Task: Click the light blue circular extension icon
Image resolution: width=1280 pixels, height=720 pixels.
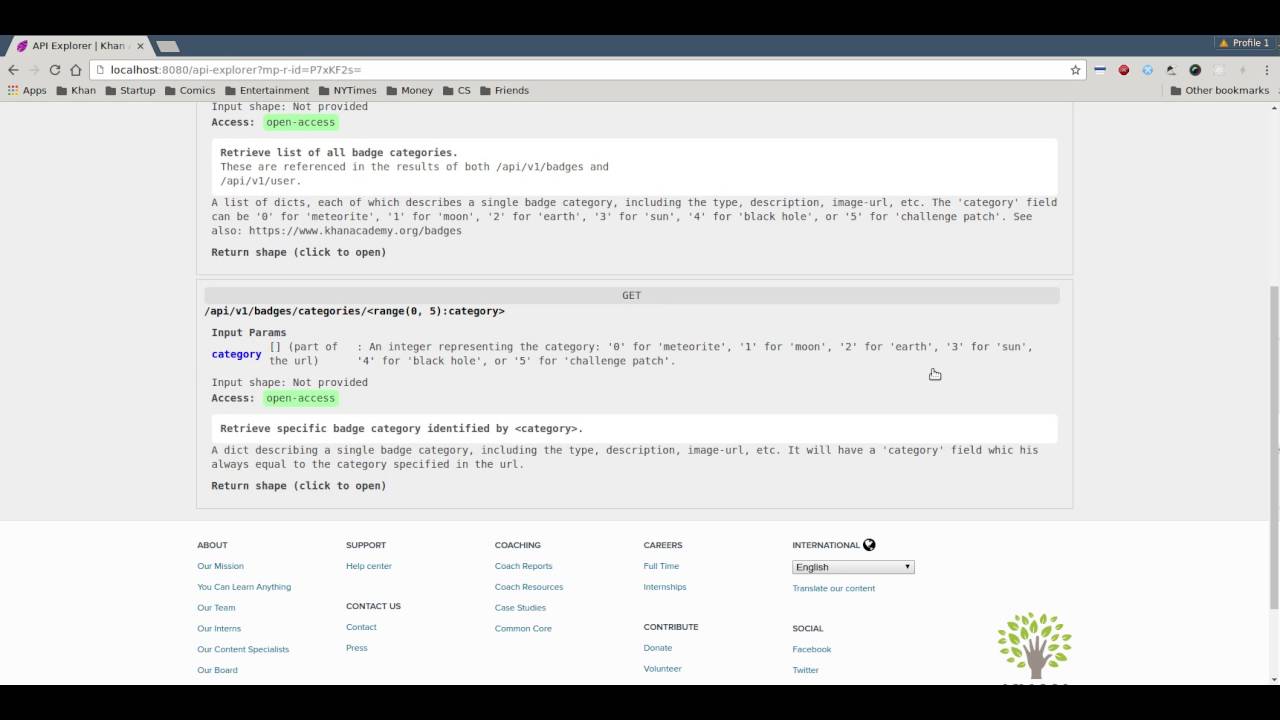Action: coord(1148,70)
